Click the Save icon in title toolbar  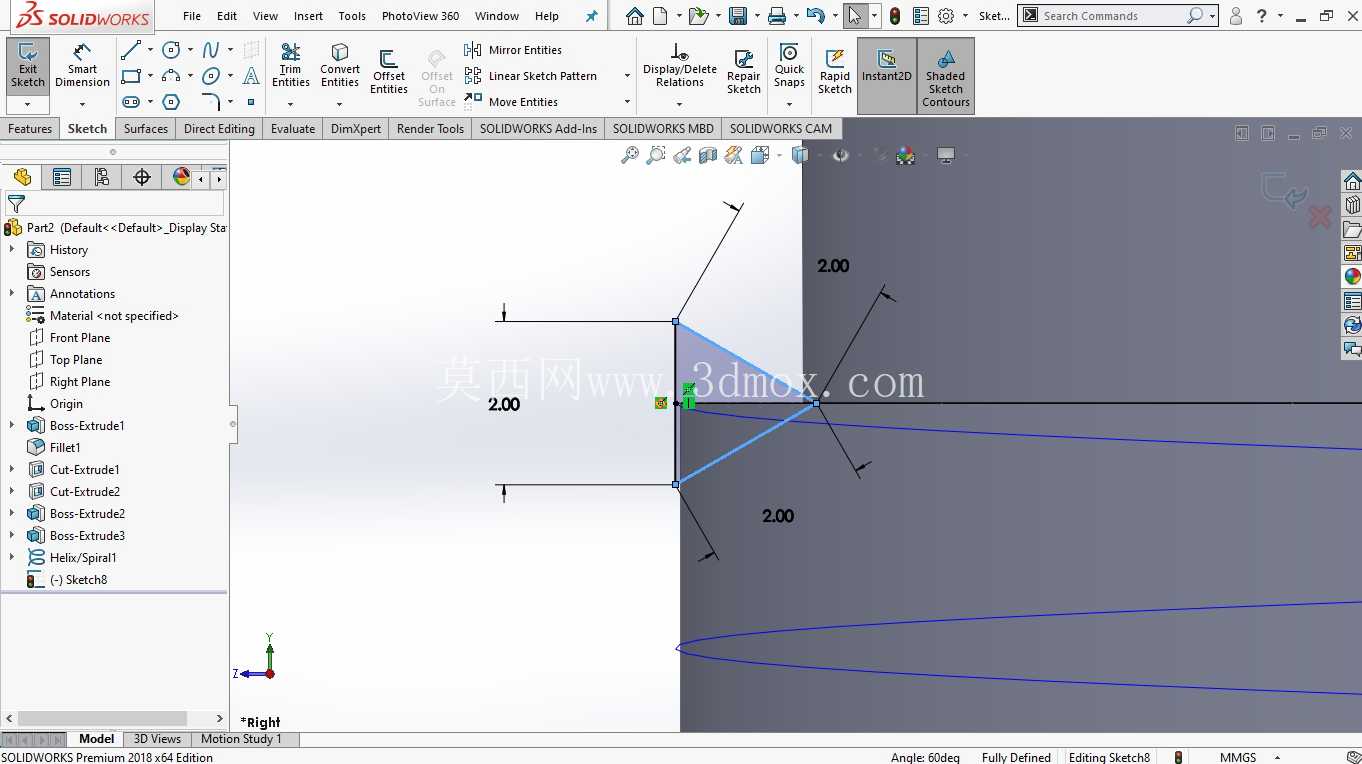pos(738,16)
